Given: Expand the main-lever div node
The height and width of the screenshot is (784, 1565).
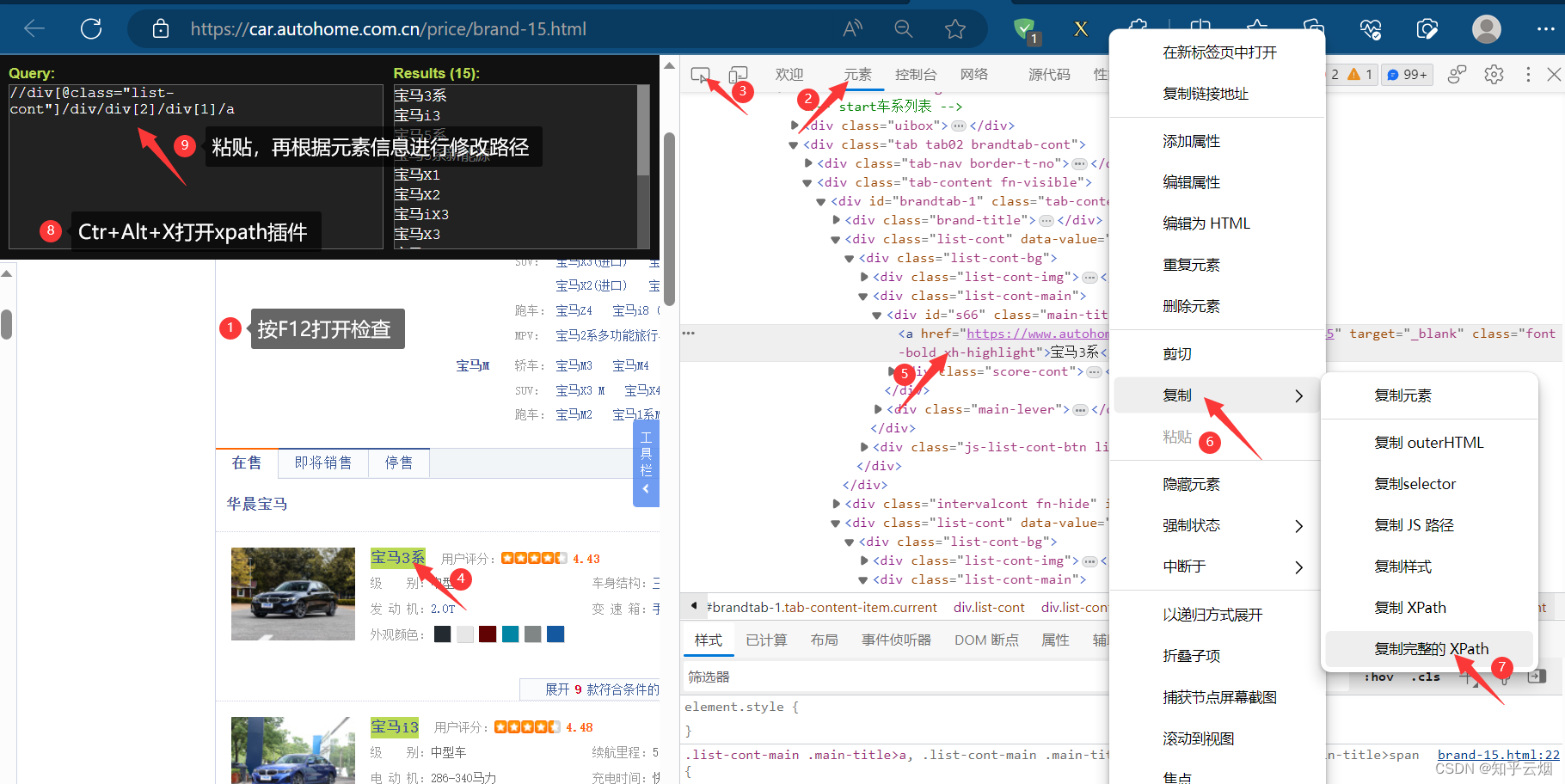Looking at the screenshot, I should click(878, 409).
